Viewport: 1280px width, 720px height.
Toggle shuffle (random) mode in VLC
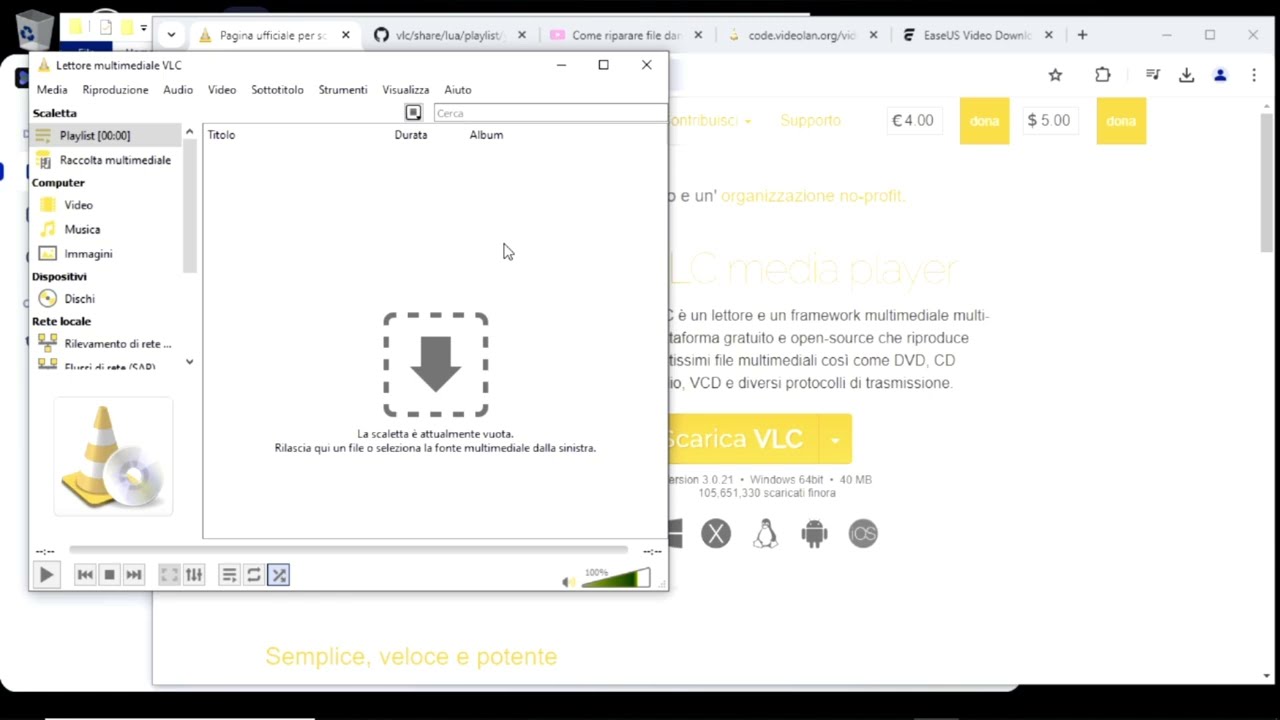click(279, 575)
